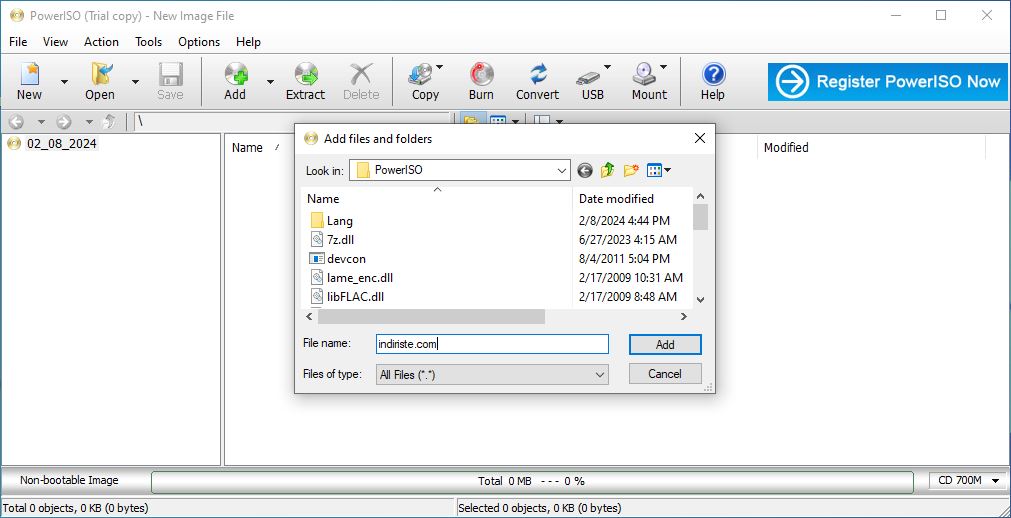Click the dialog Name column header

click(323, 199)
